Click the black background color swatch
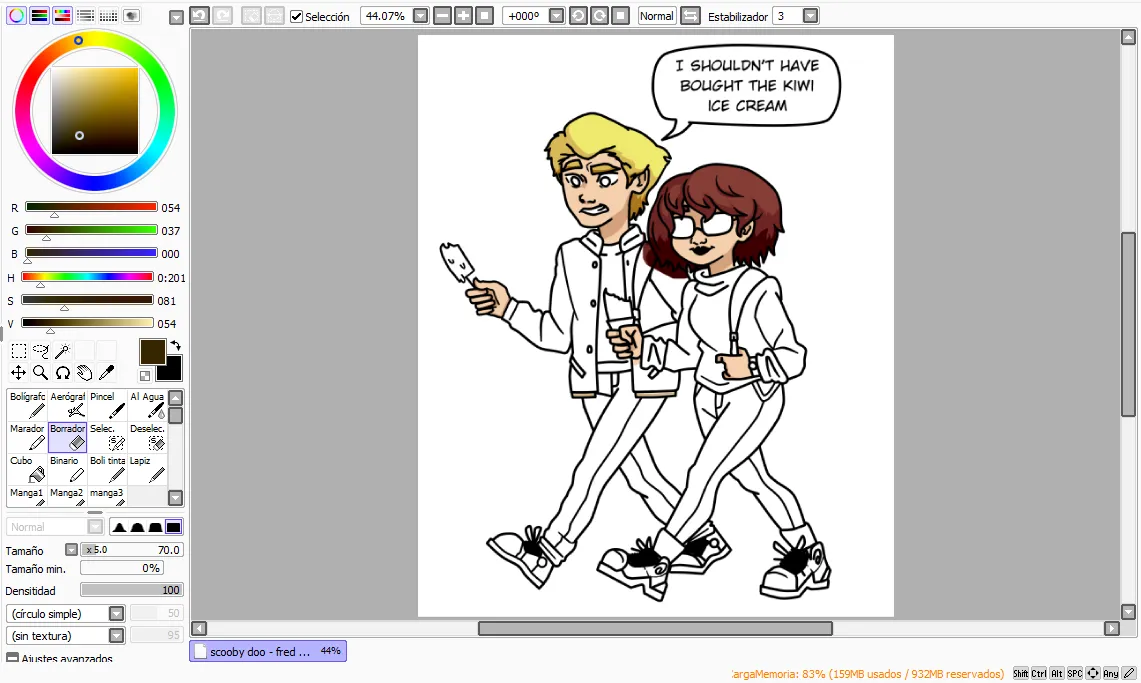 point(172,371)
